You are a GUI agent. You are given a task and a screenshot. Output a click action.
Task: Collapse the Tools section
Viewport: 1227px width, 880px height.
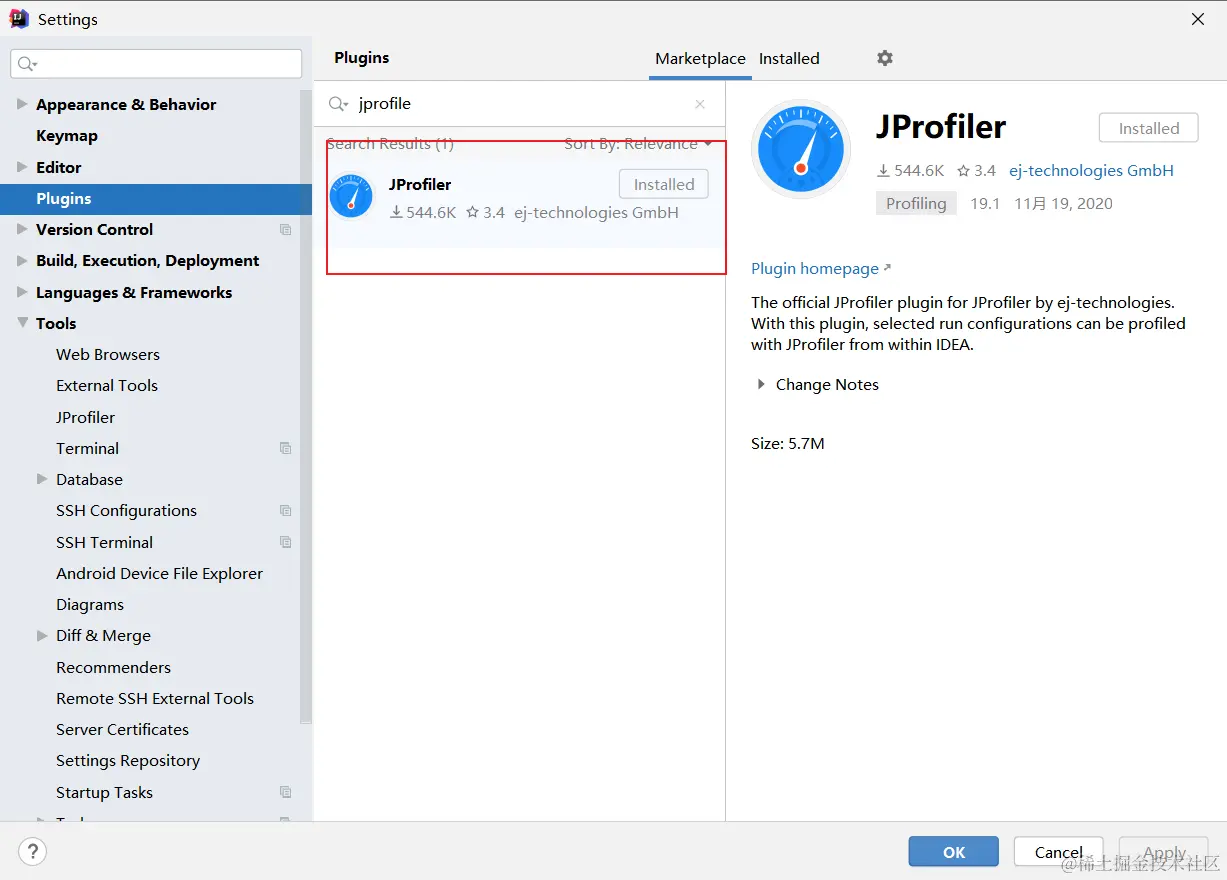(22, 323)
